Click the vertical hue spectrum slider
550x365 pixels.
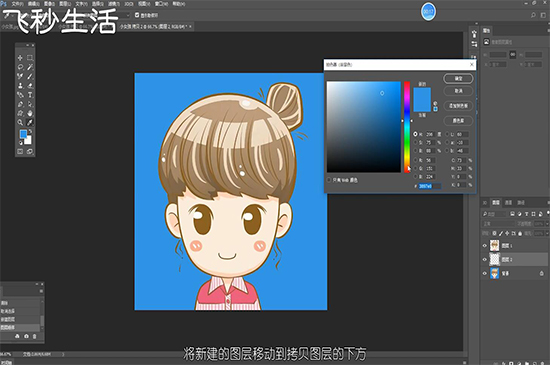click(407, 127)
